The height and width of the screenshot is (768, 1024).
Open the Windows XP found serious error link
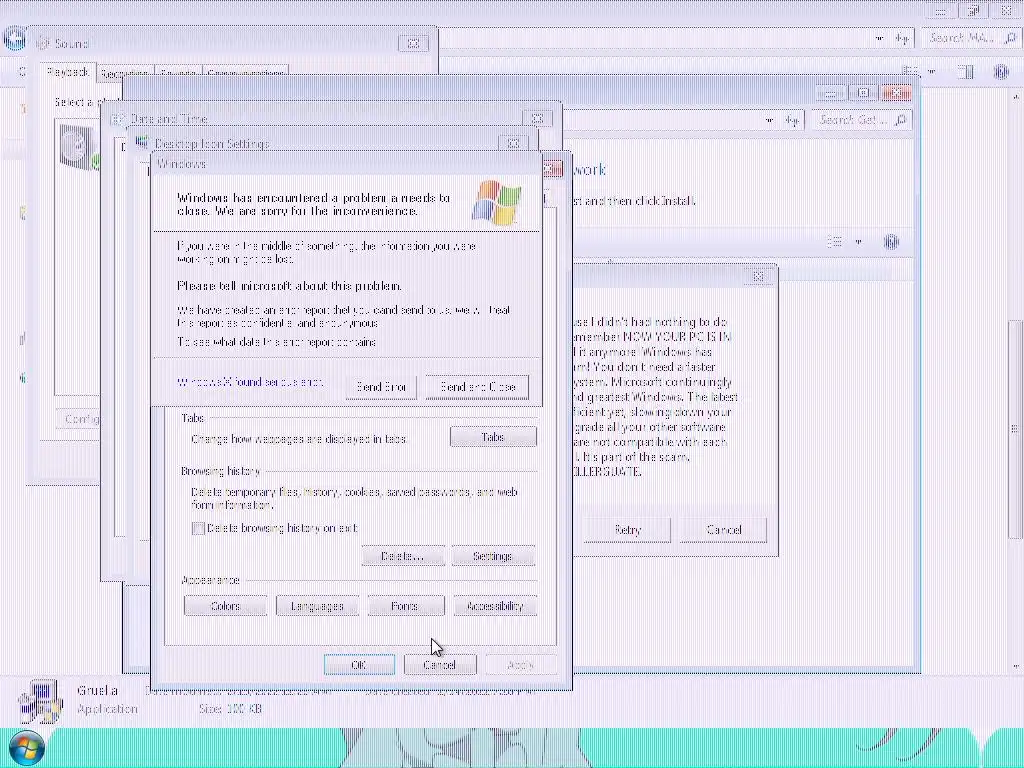pos(250,382)
